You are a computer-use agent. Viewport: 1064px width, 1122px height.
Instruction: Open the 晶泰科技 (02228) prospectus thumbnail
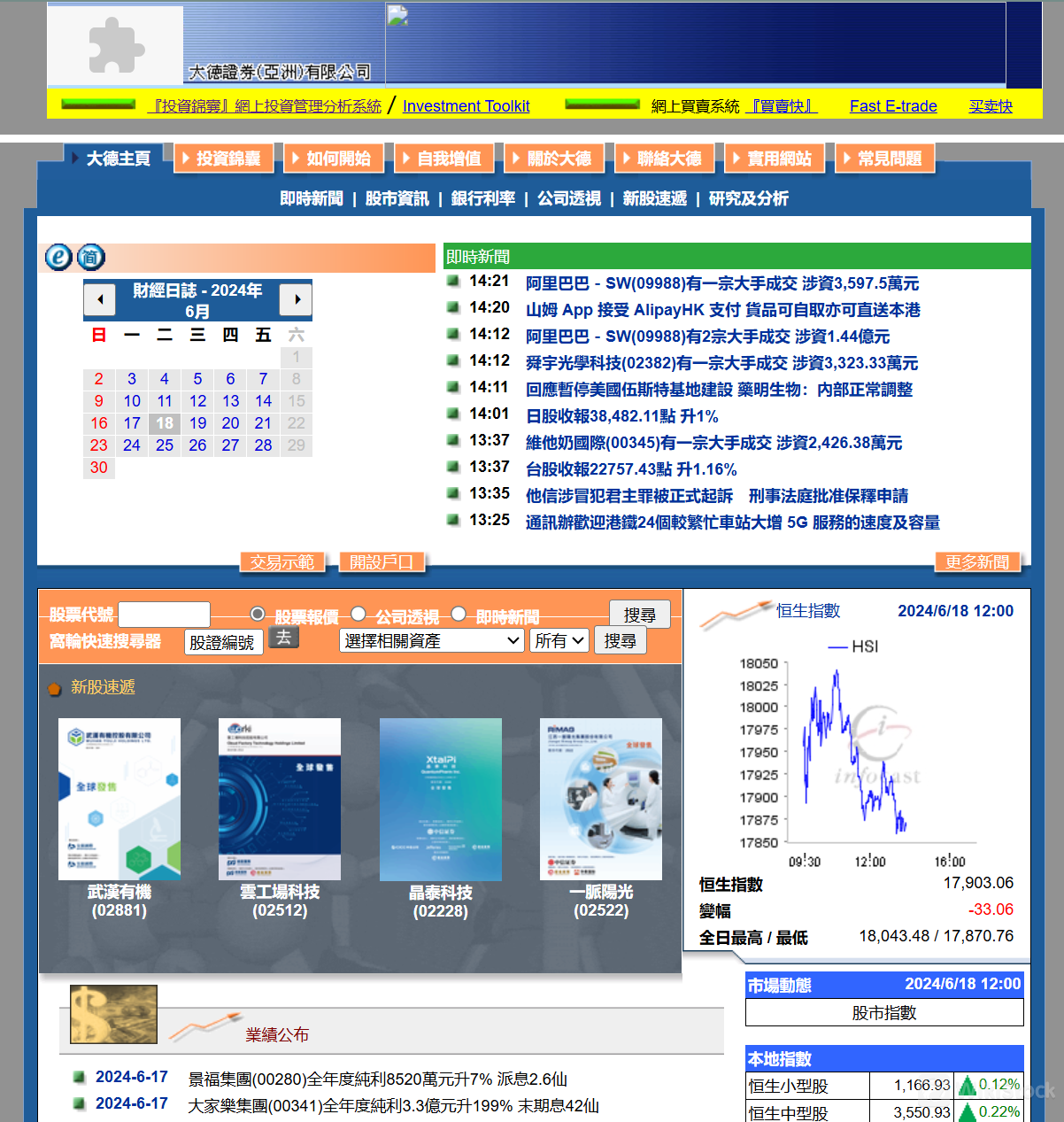point(441,800)
